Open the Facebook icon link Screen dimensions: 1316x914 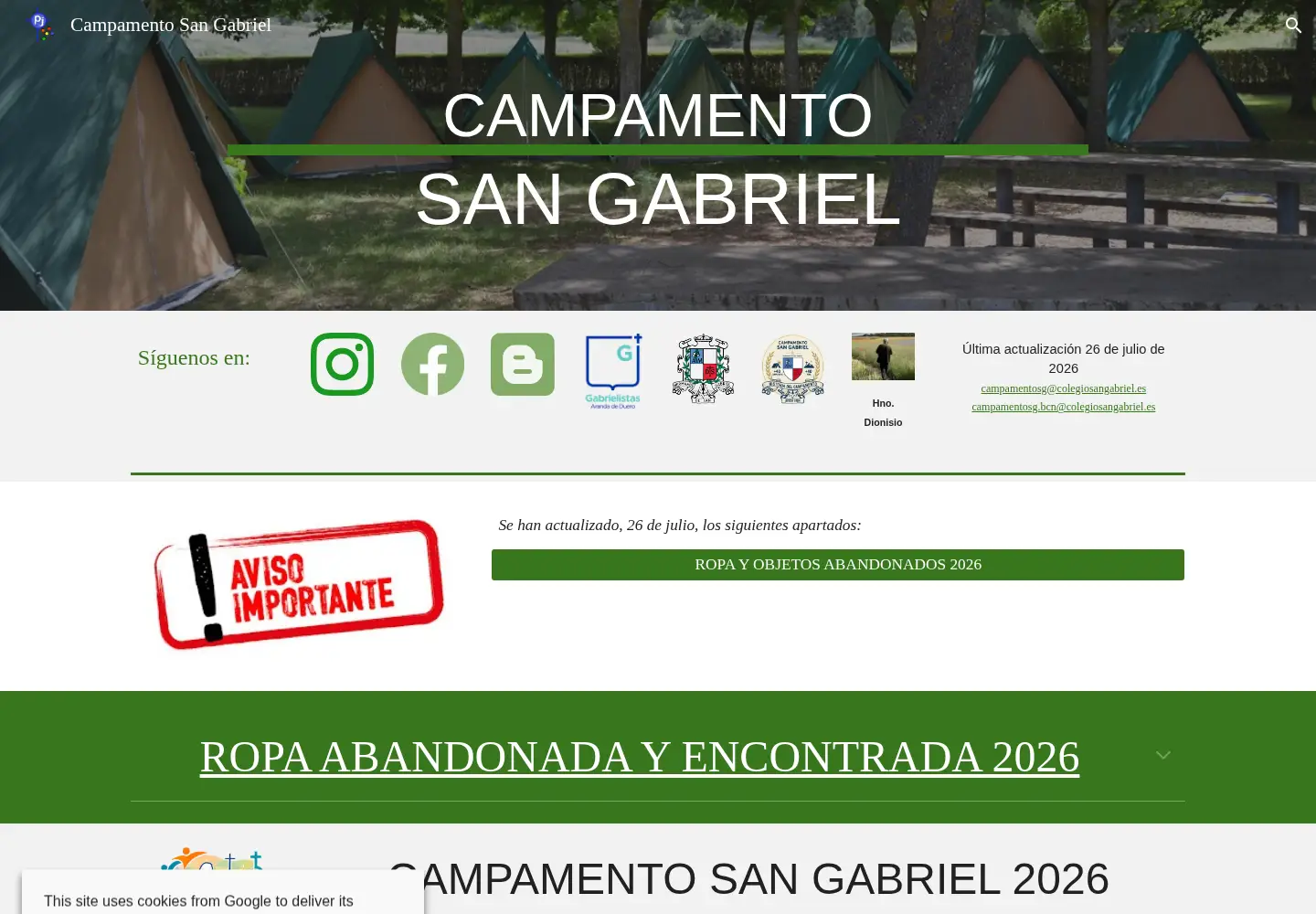[x=432, y=364]
